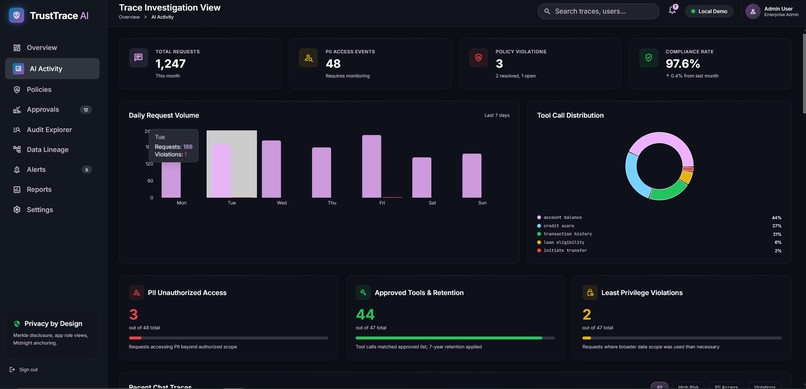Viewport: 806px width, 389px height.
Task: Click the "Daily Request Volume" heading
Action: pyautogui.click(x=164, y=116)
